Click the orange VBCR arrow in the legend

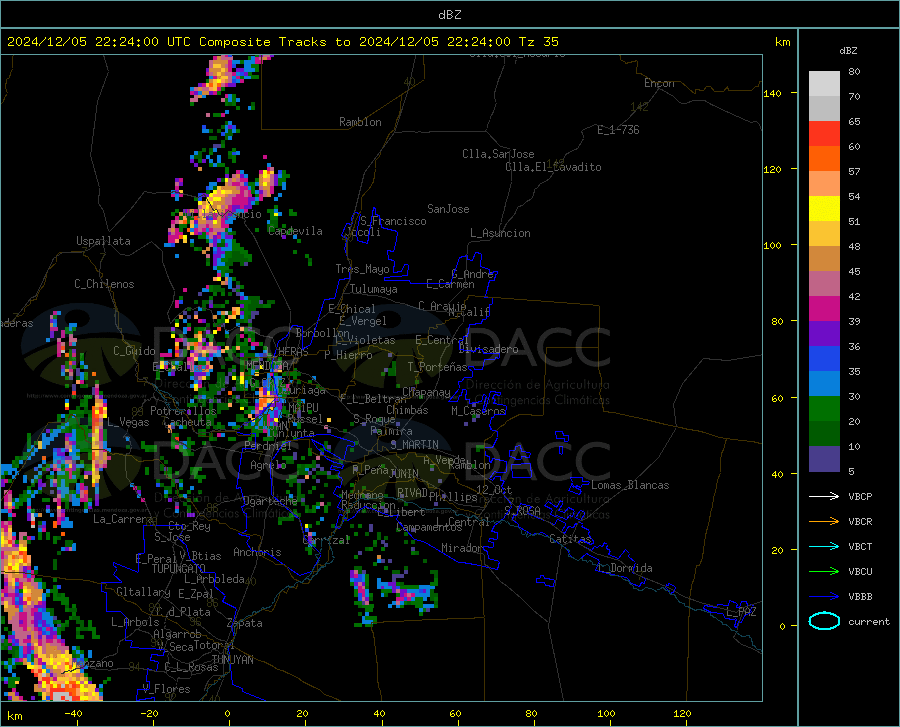[824, 522]
